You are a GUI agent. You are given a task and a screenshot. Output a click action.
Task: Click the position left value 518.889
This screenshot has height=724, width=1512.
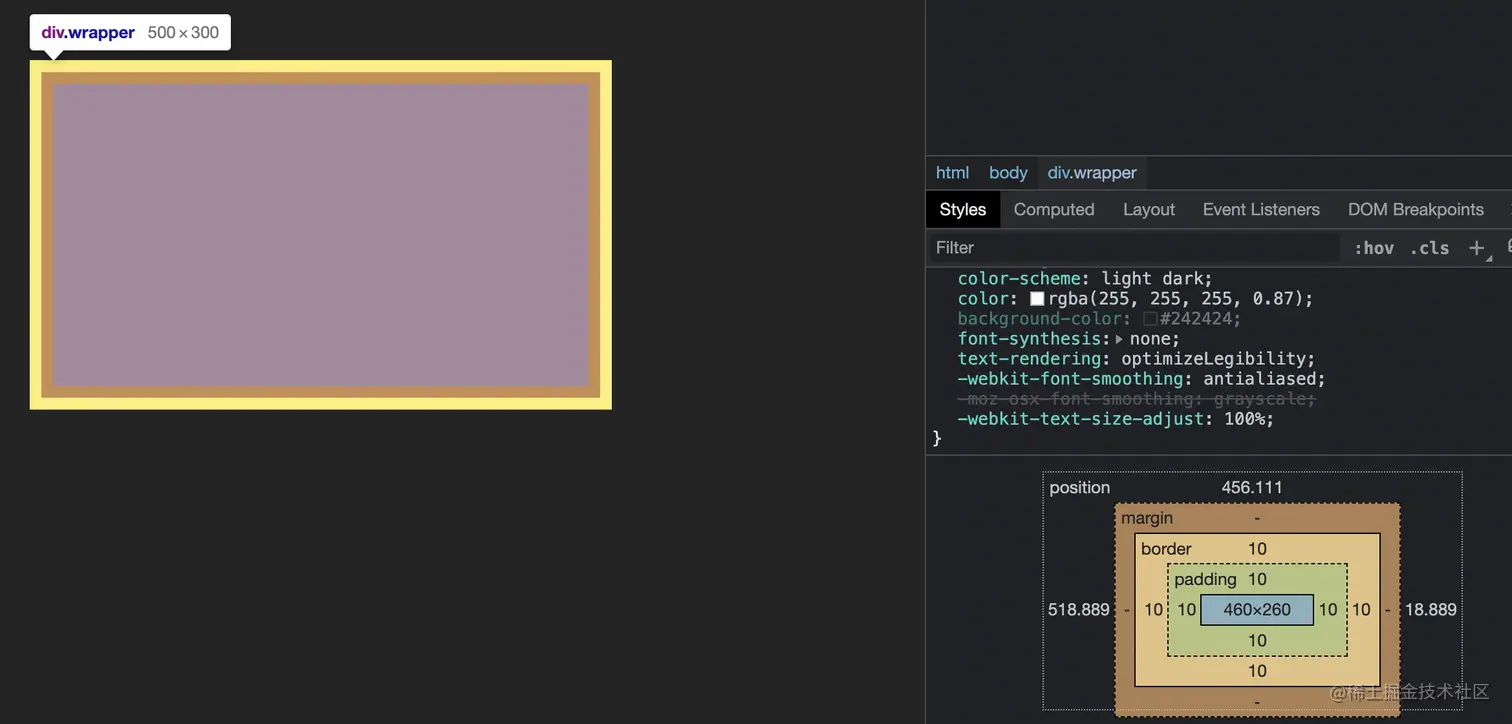coord(1078,609)
